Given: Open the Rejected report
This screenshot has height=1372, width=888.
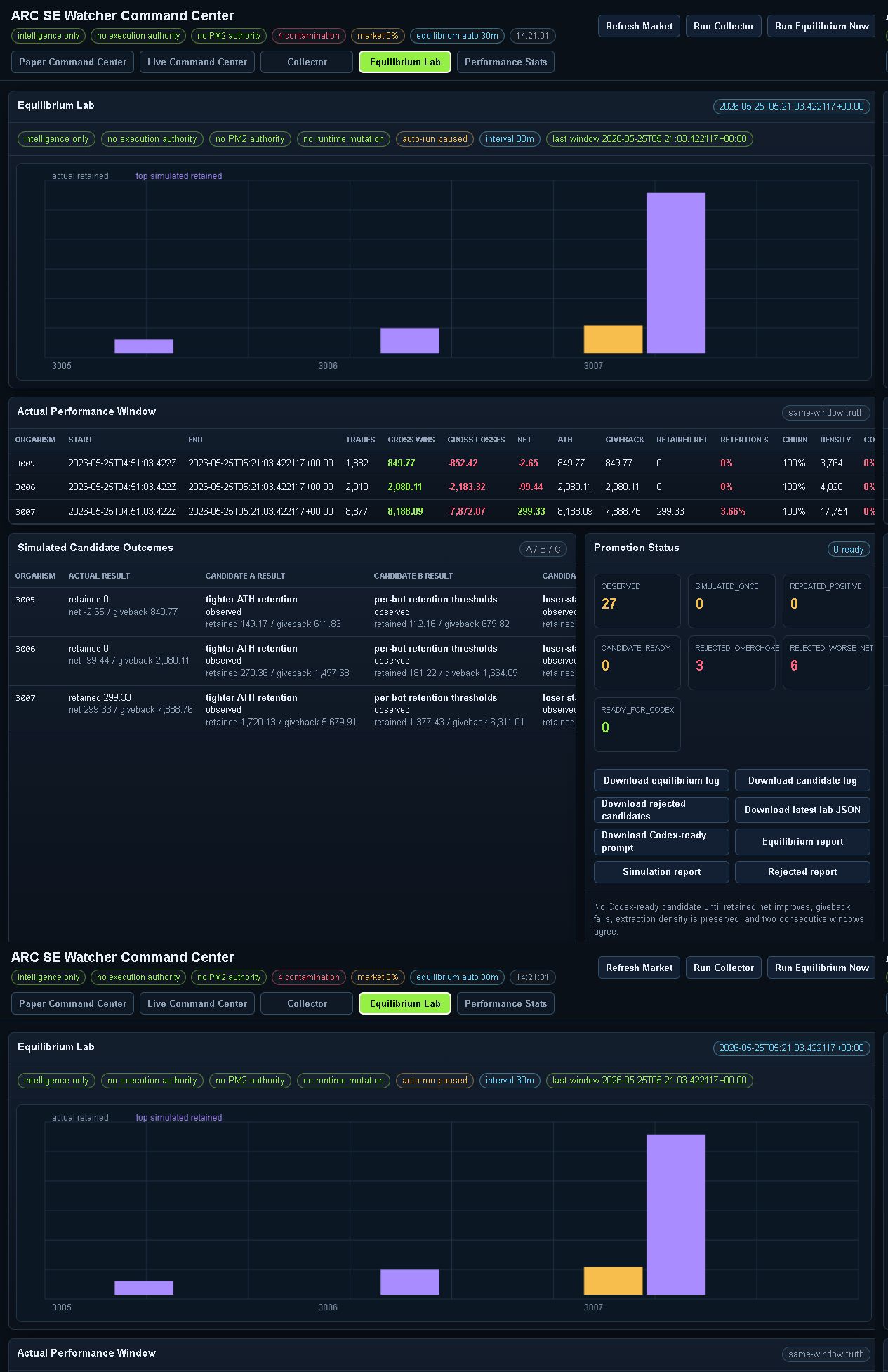Looking at the screenshot, I should [802, 871].
